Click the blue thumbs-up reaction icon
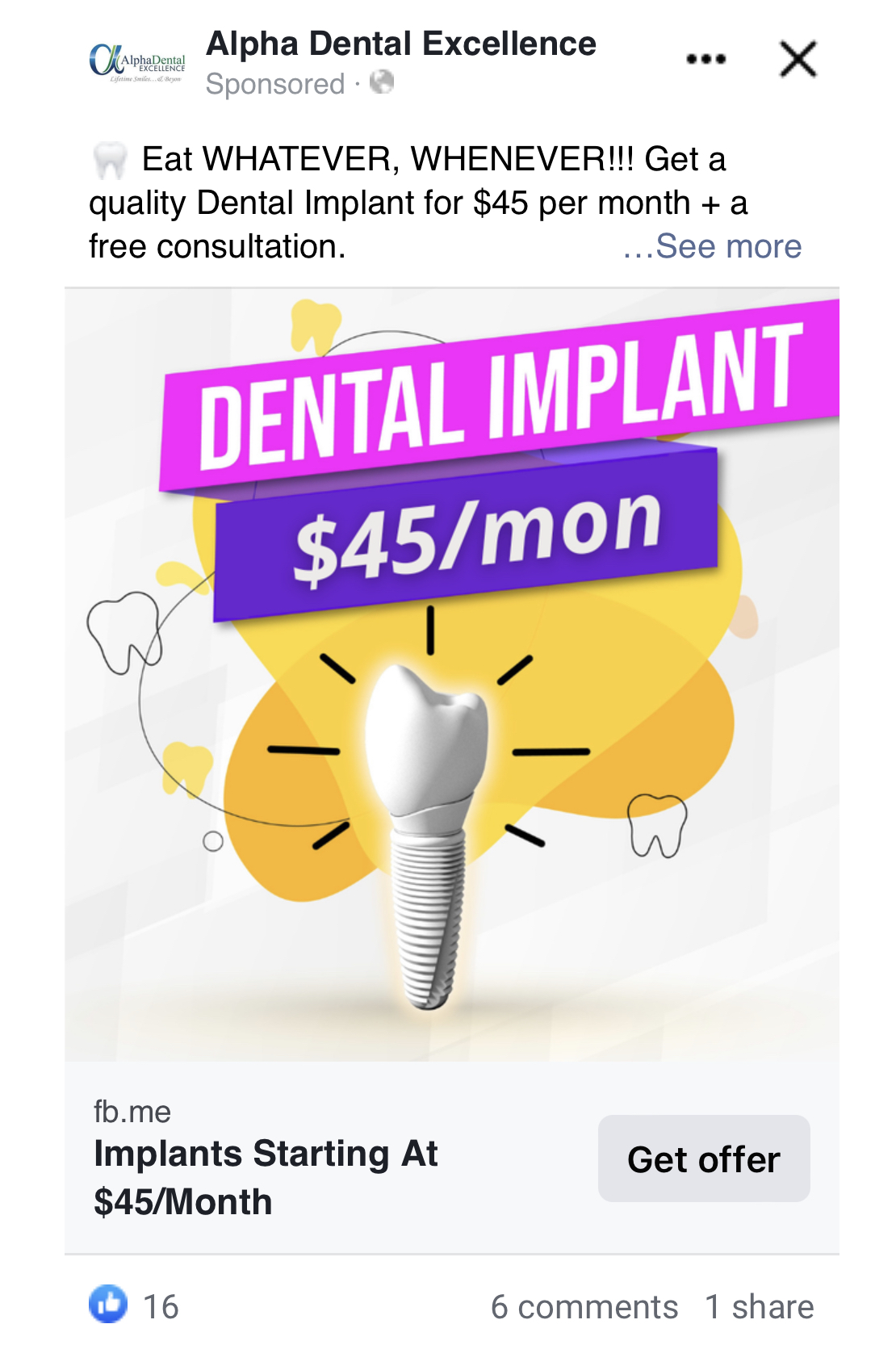Viewport: 896px width, 1345px height. point(108,1304)
